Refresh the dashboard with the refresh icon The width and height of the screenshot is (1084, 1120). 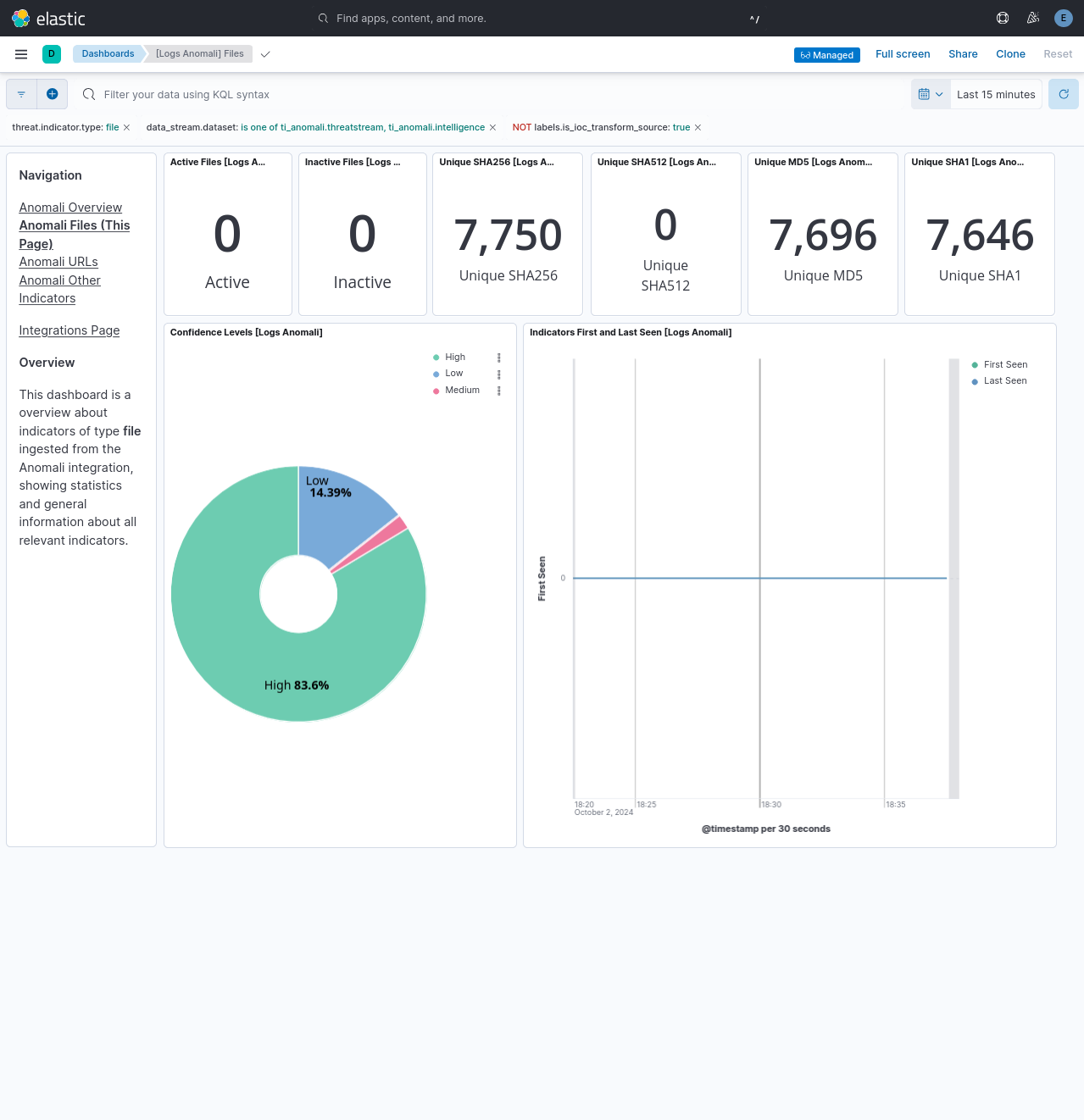(1063, 94)
